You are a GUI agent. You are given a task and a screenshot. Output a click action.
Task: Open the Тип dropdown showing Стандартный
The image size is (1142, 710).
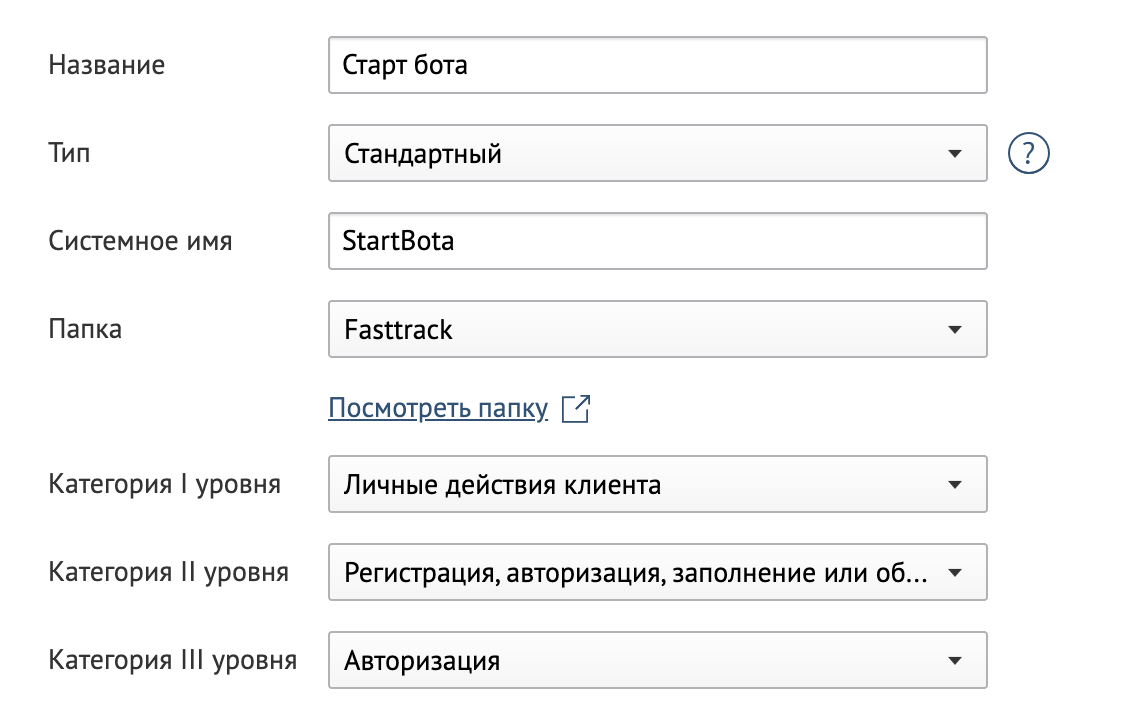tap(657, 153)
